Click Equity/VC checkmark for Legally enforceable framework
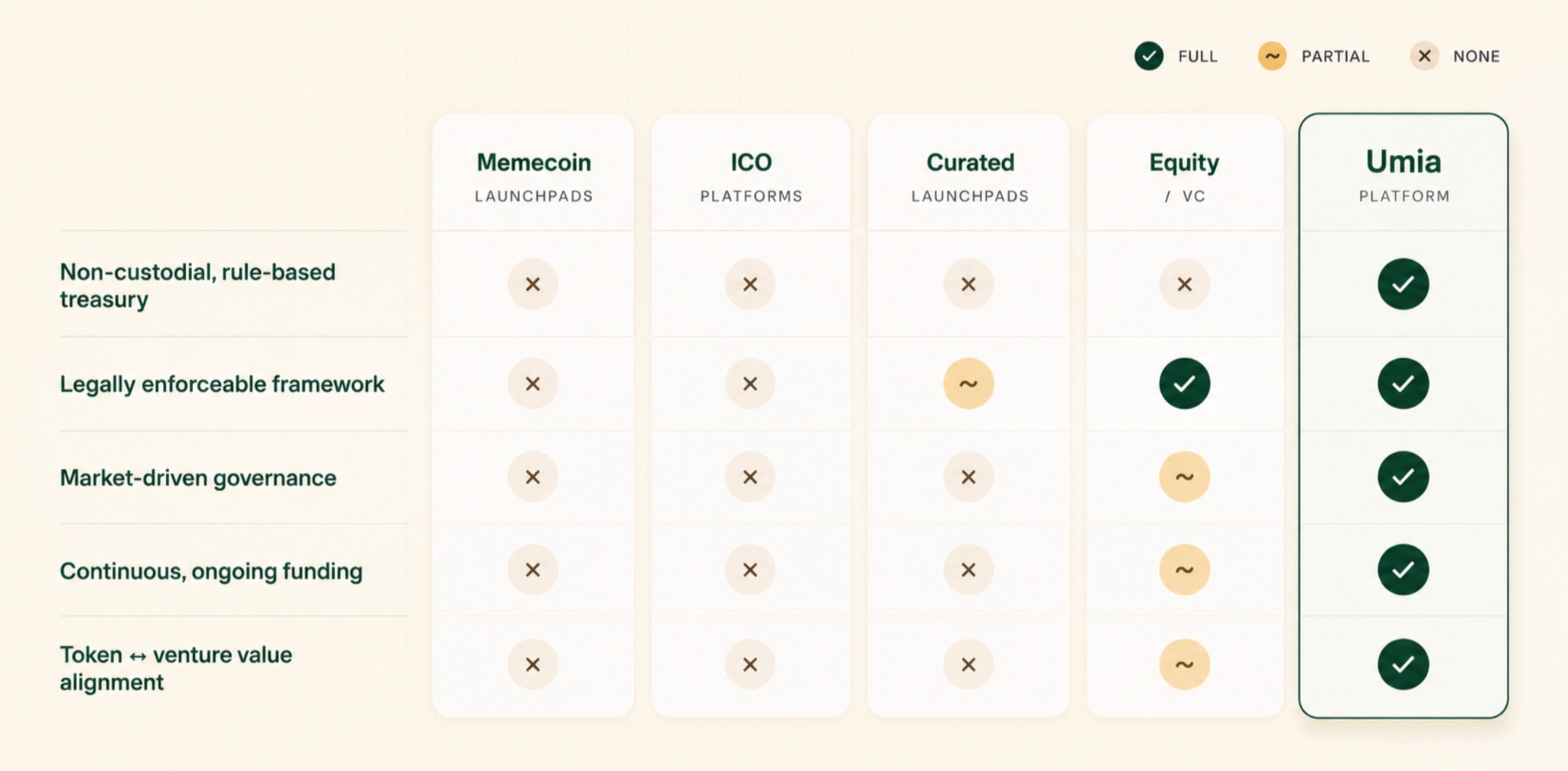The height and width of the screenshot is (771, 1568). click(1185, 383)
